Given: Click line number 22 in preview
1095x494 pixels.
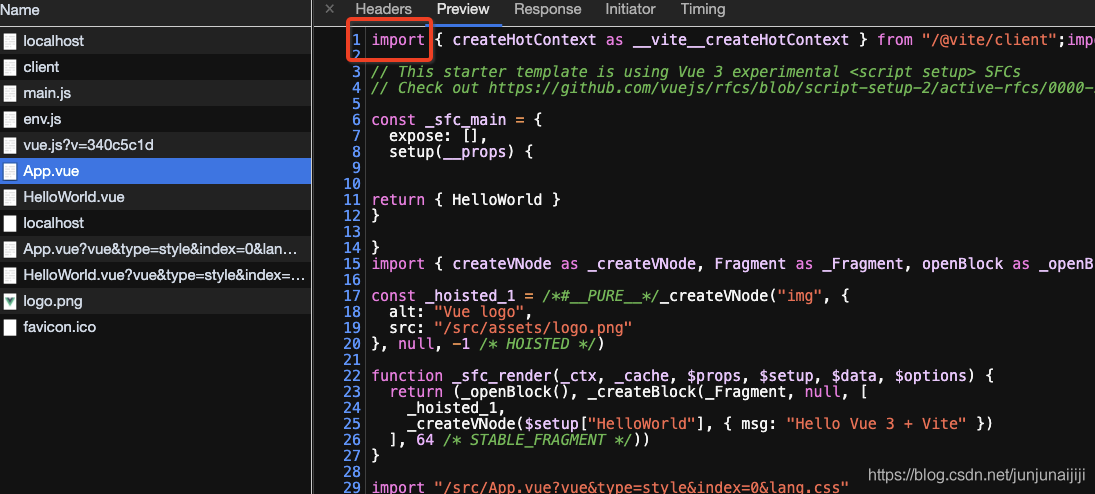Looking at the screenshot, I should [352, 376].
